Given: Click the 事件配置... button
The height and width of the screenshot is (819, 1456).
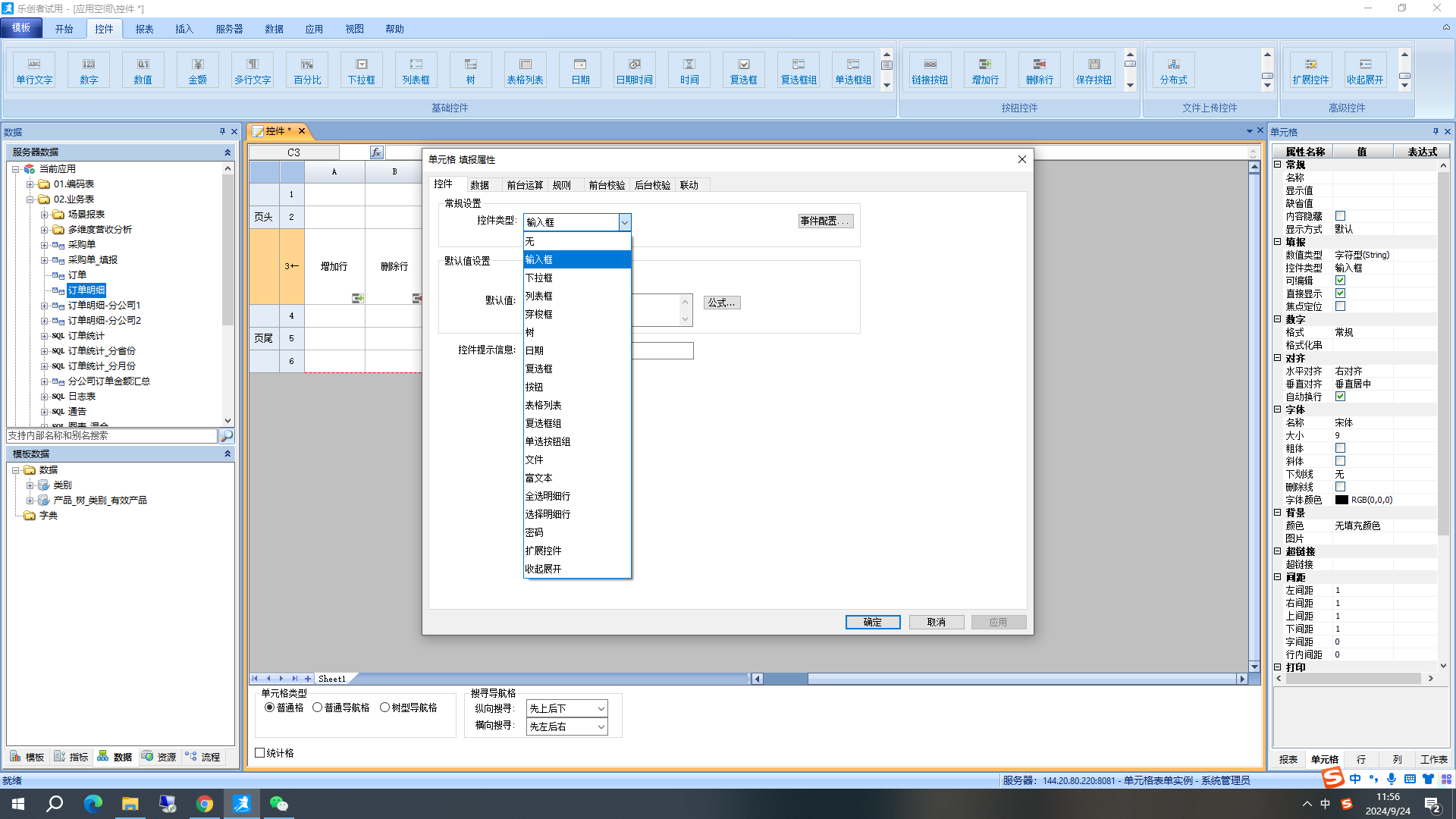Looking at the screenshot, I should 825,221.
